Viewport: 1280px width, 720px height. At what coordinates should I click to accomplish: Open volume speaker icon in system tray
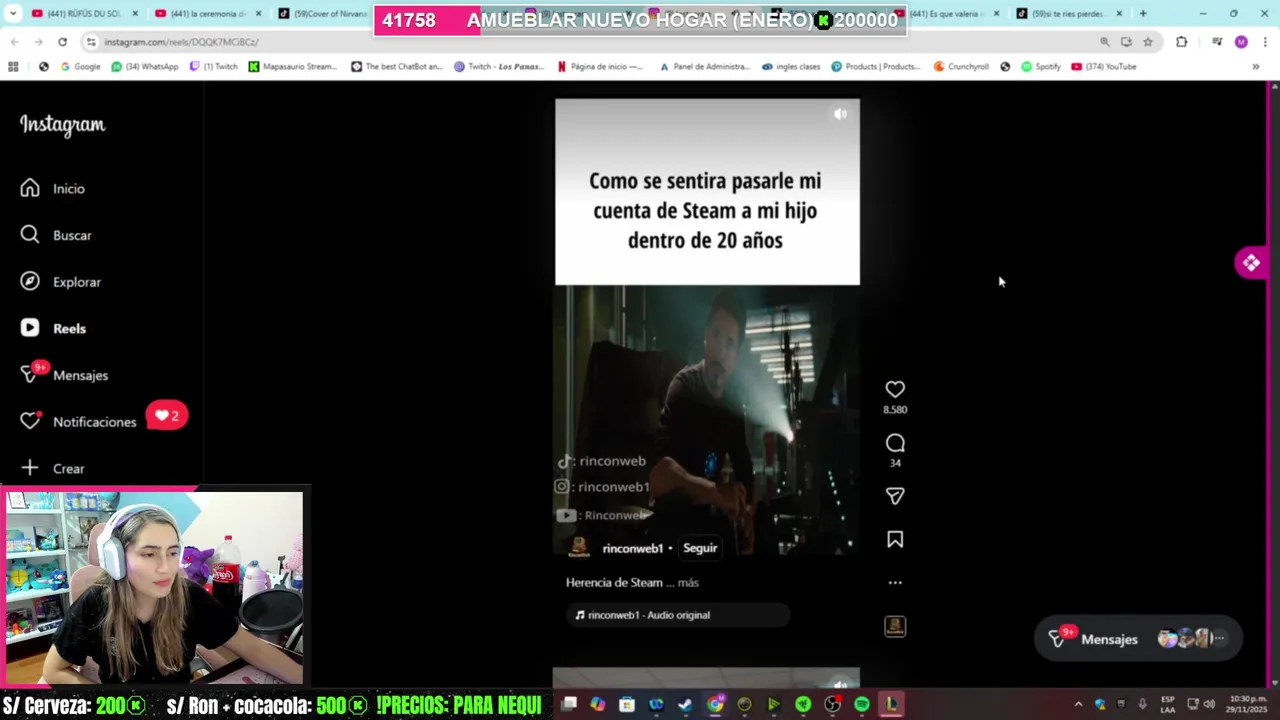tap(1208, 704)
